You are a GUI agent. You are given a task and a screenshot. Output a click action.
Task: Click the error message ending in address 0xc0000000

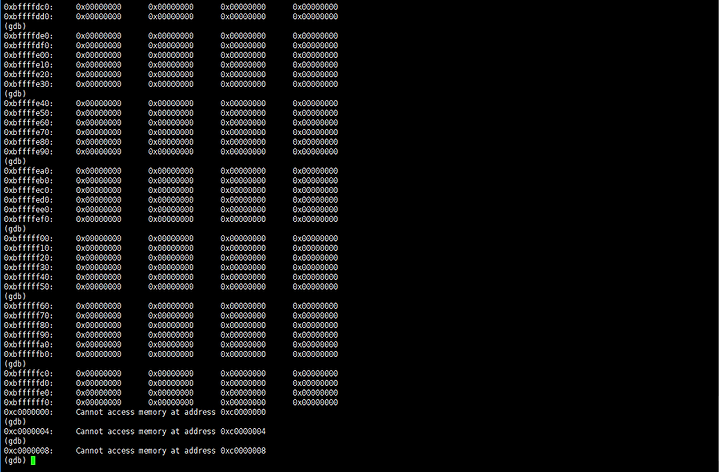171,412
